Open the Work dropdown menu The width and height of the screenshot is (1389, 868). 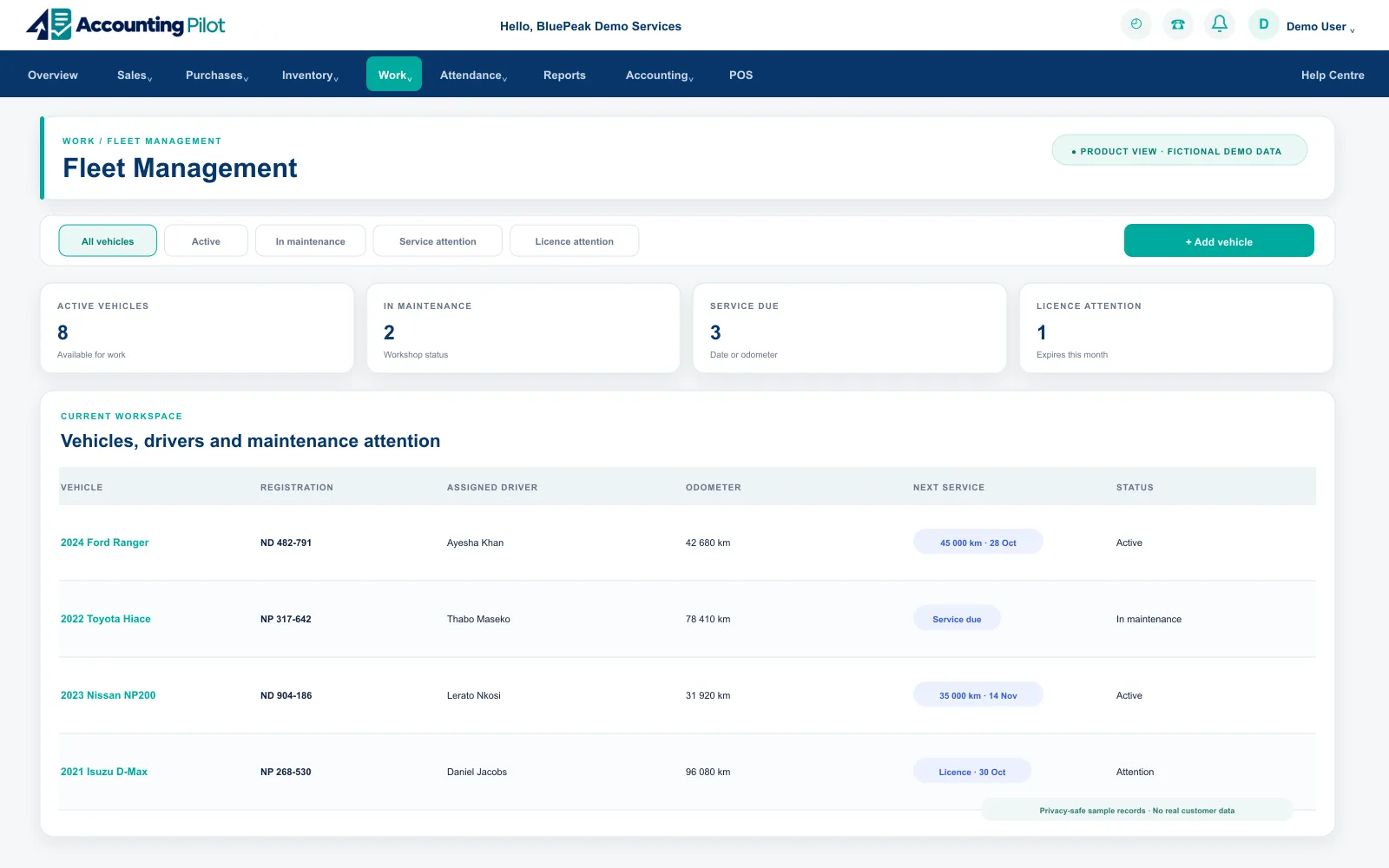394,75
